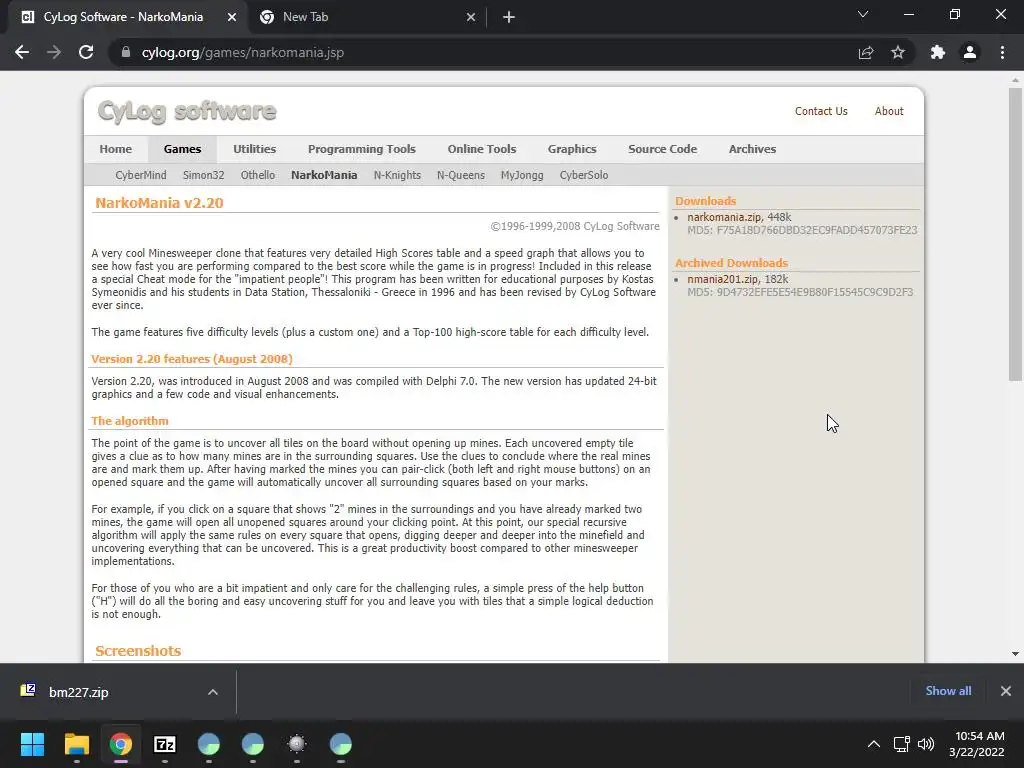Viewport: 1024px width, 768px height.
Task: Open the N-Knights game page
Action: point(397,175)
